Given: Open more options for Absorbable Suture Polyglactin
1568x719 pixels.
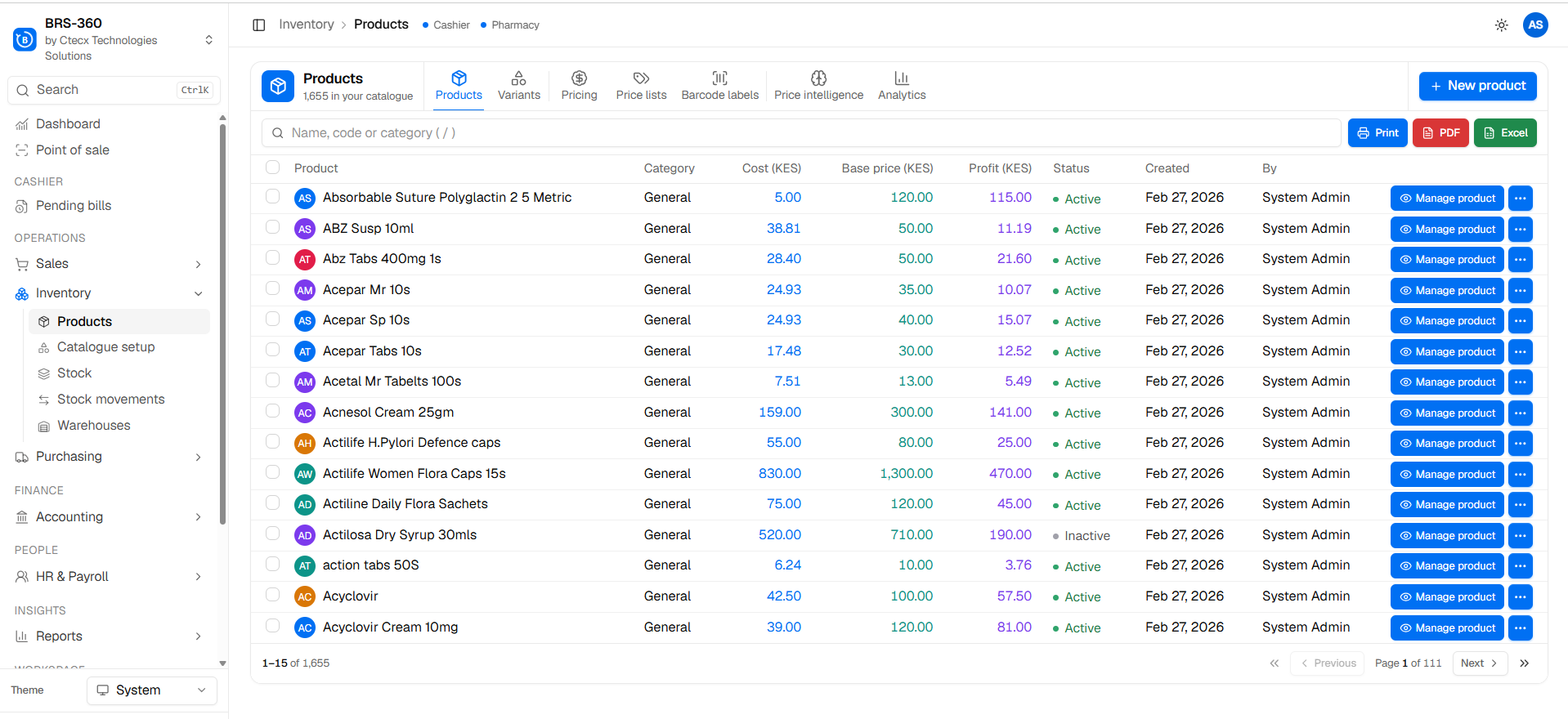Looking at the screenshot, I should tap(1521, 199).
